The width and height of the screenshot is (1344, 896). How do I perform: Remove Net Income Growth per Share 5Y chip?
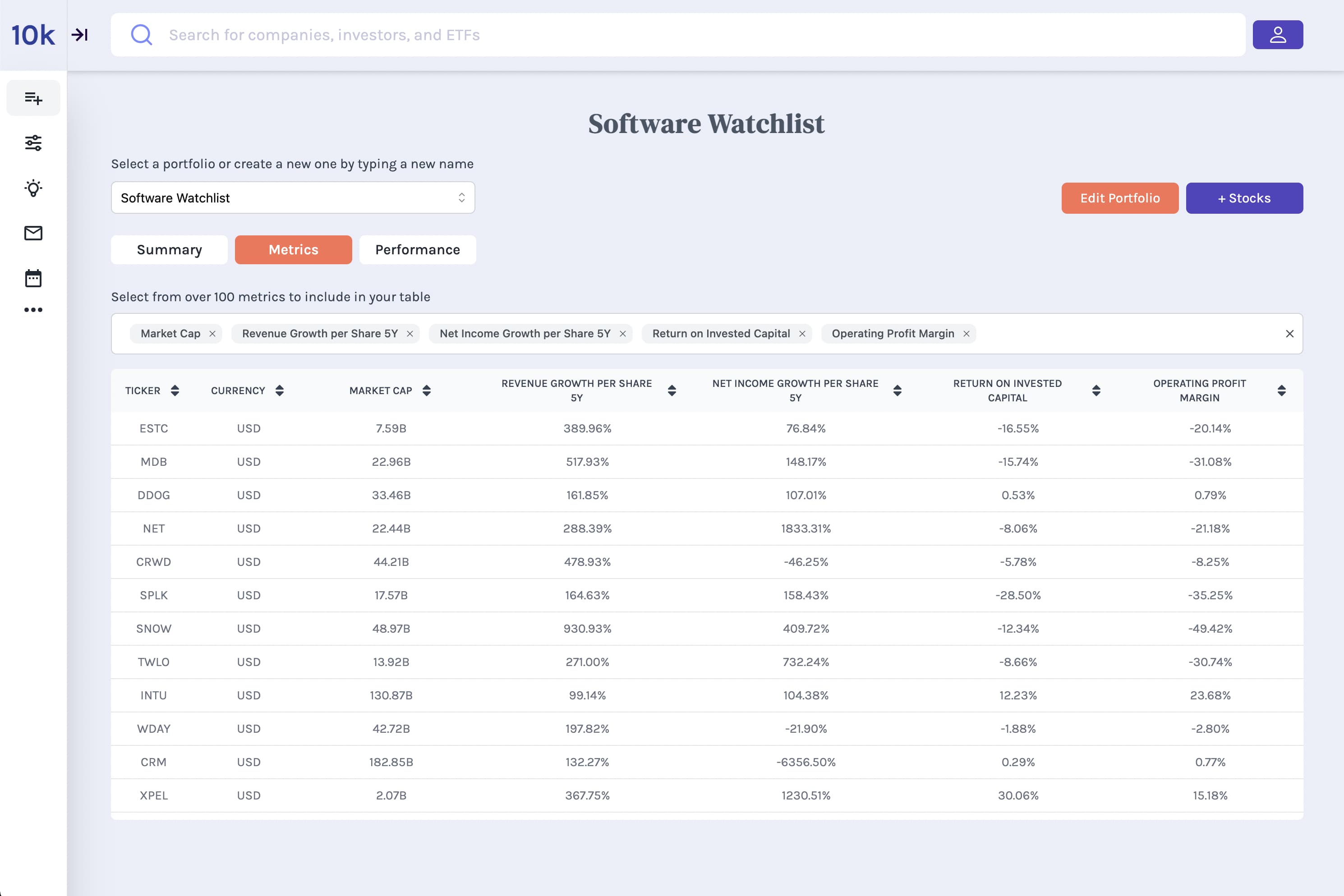coord(623,334)
